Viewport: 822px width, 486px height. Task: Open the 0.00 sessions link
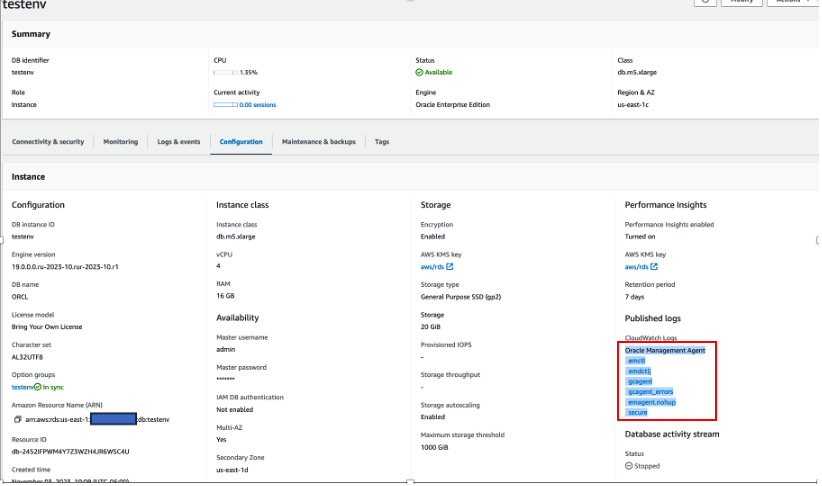[257, 105]
